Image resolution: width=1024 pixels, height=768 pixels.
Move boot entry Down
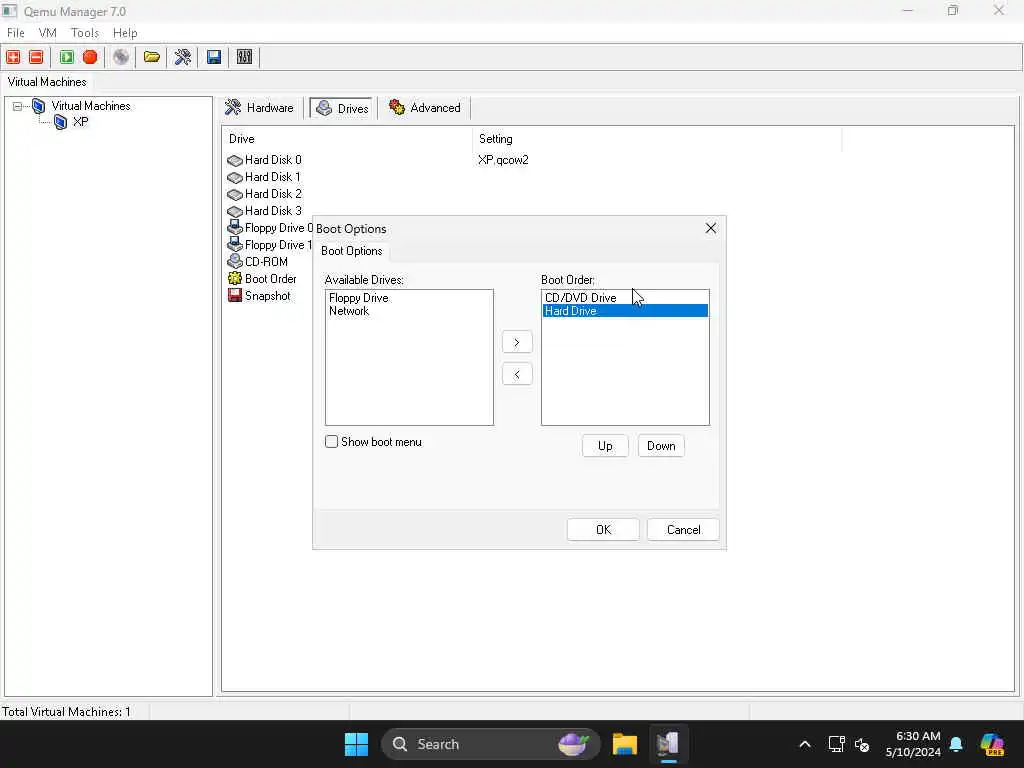pos(661,445)
